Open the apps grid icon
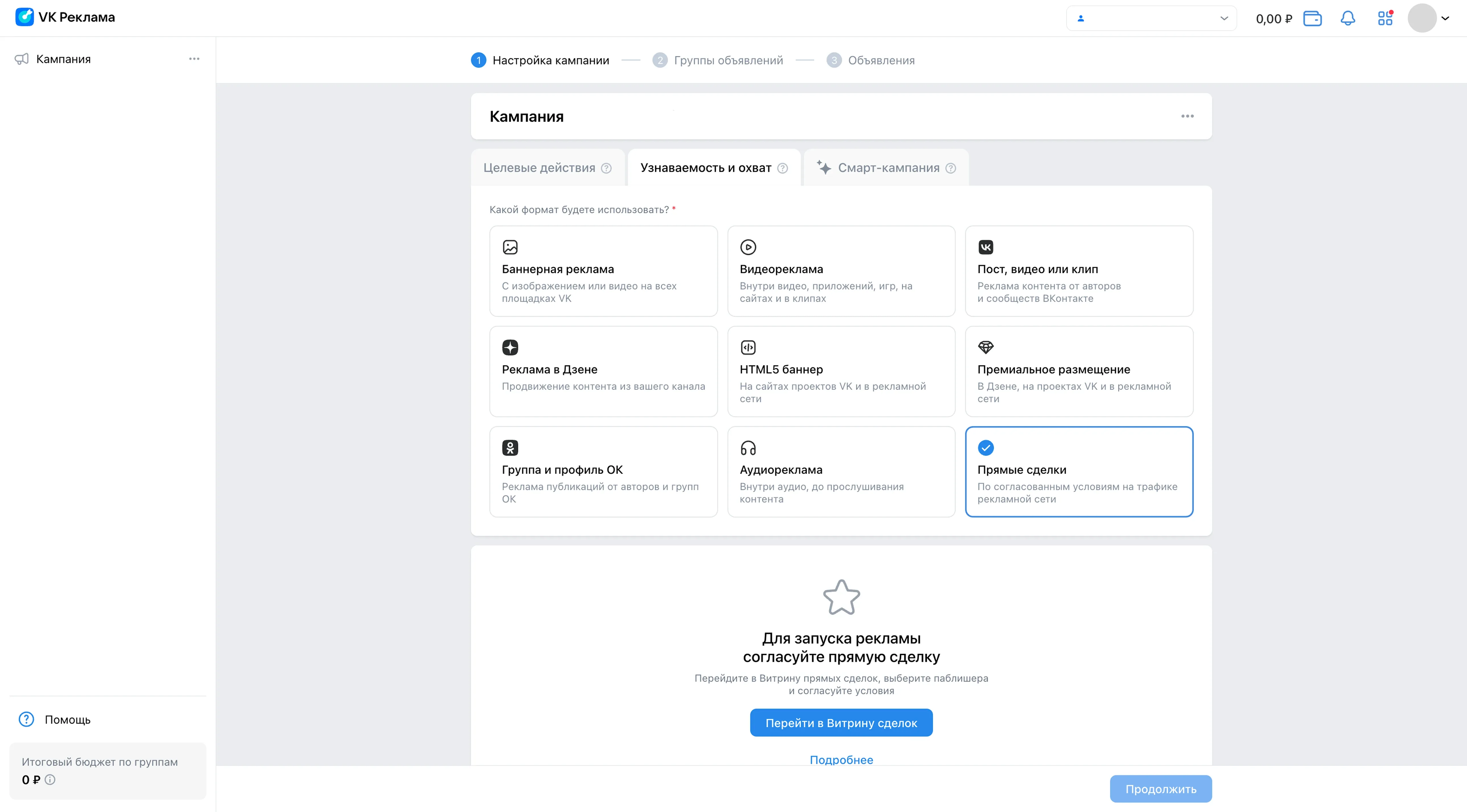 point(1385,18)
